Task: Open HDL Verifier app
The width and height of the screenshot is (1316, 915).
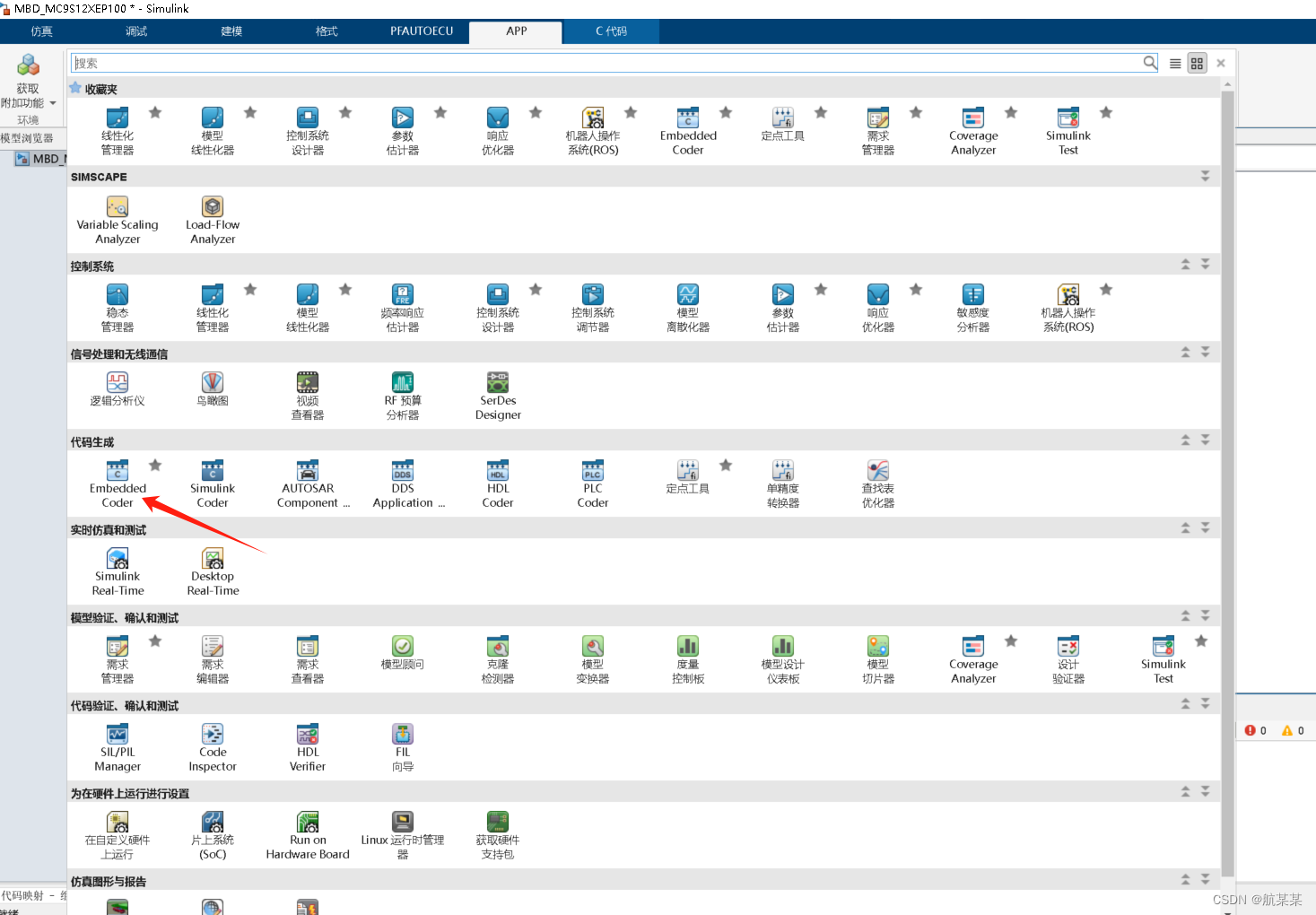Action: pos(308,747)
